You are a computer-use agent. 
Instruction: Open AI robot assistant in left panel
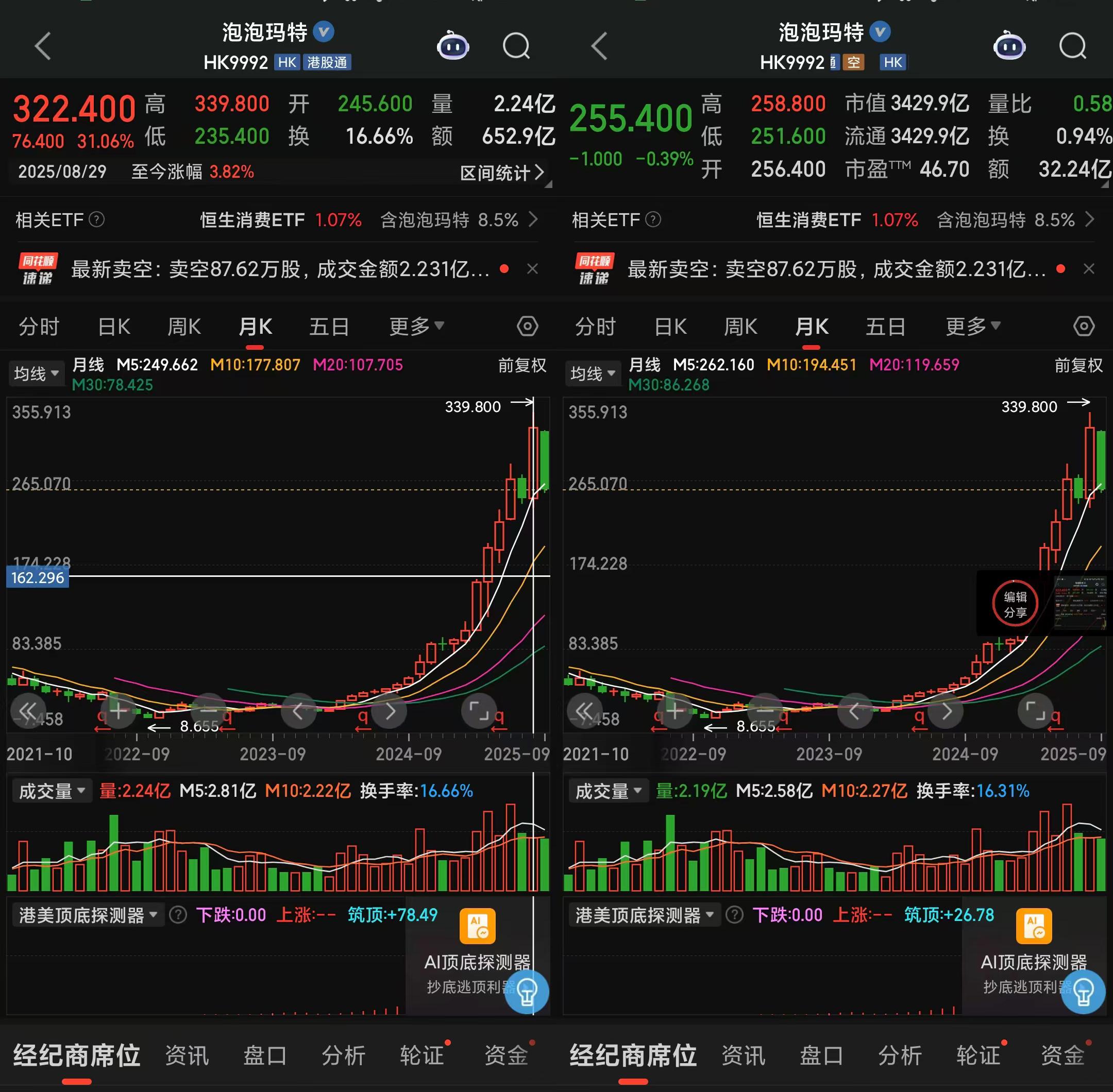coord(453,46)
